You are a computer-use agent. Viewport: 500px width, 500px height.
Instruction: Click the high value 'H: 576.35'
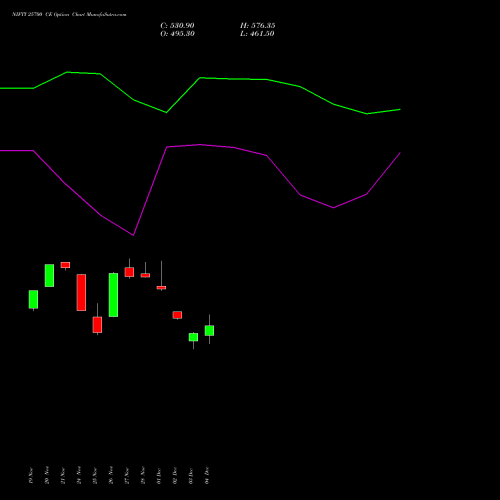coord(257,26)
